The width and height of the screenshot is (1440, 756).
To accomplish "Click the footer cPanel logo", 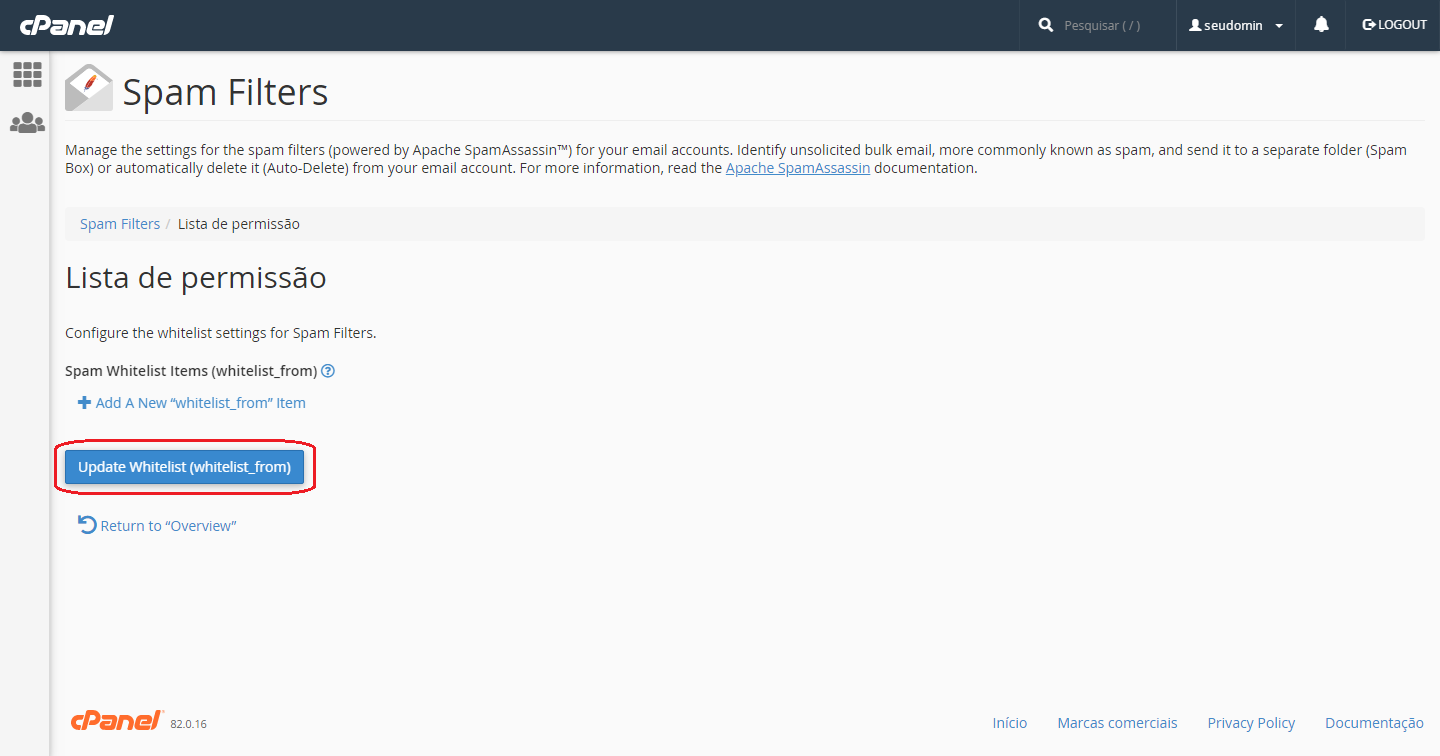I will point(117,721).
